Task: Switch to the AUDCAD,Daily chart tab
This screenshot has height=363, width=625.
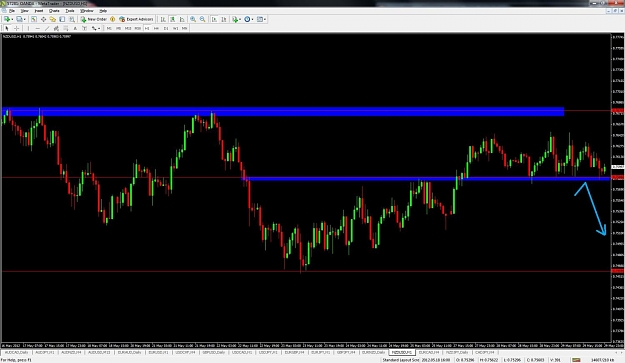Action: (17, 352)
